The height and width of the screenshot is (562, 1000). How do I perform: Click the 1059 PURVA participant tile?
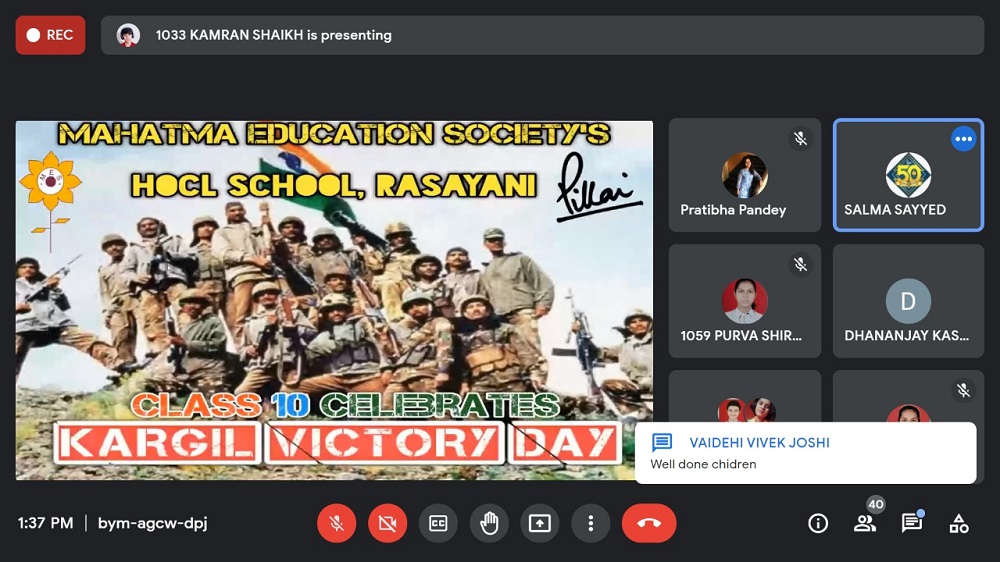click(x=744, y=301)
